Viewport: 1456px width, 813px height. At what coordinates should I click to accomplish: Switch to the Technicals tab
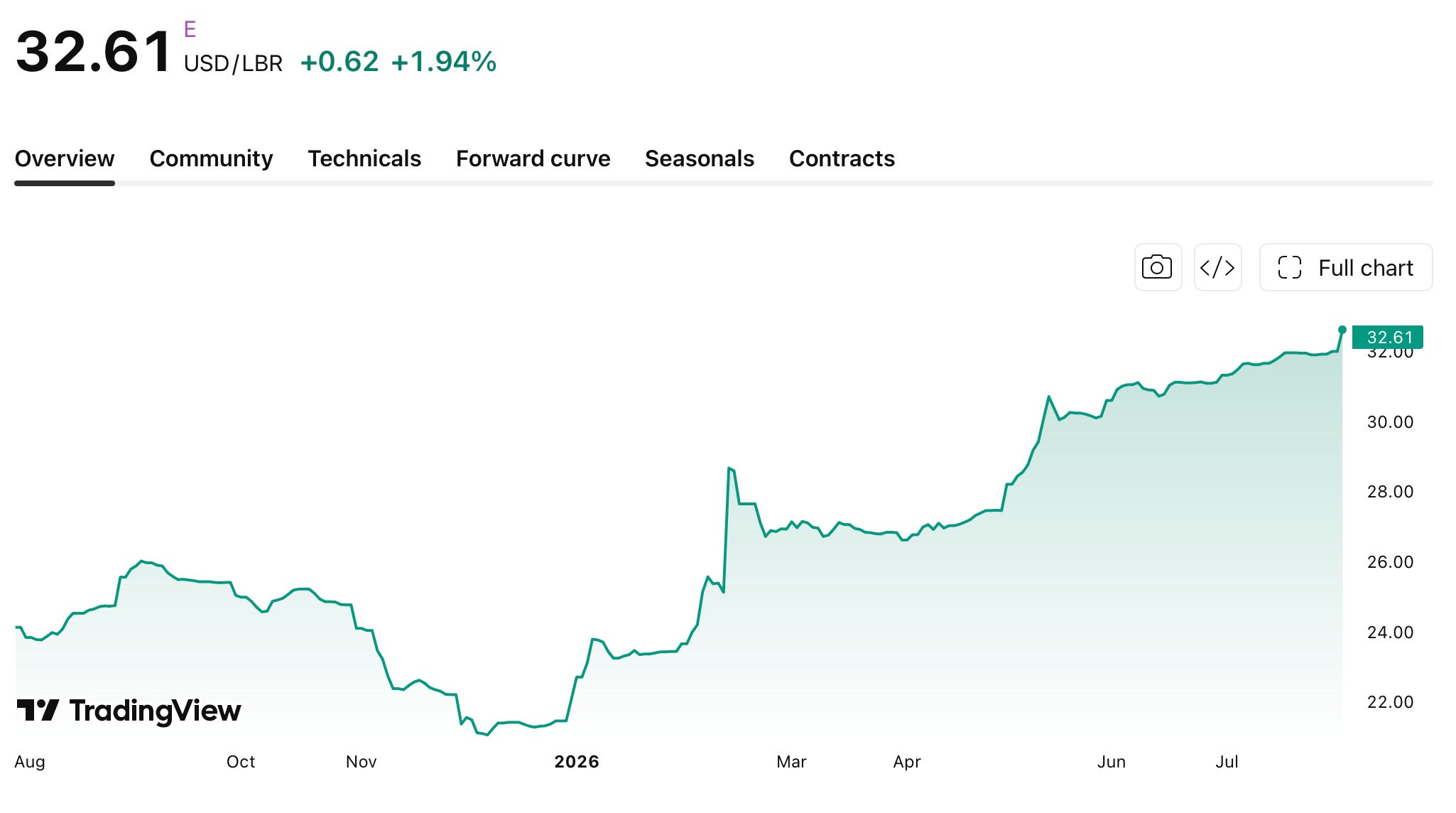[x=364, y=158]
